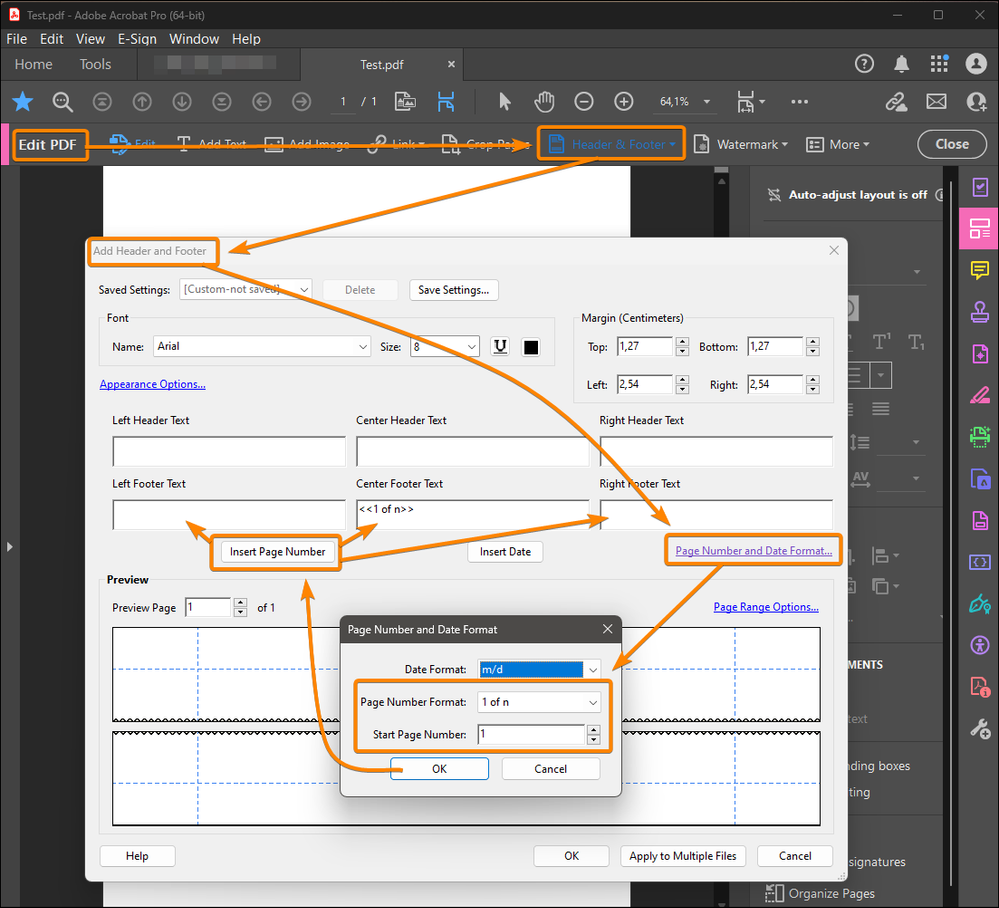Increase the Top margin with up stepper
Viewport: 999px width, 908px height.
pos(683,342)
